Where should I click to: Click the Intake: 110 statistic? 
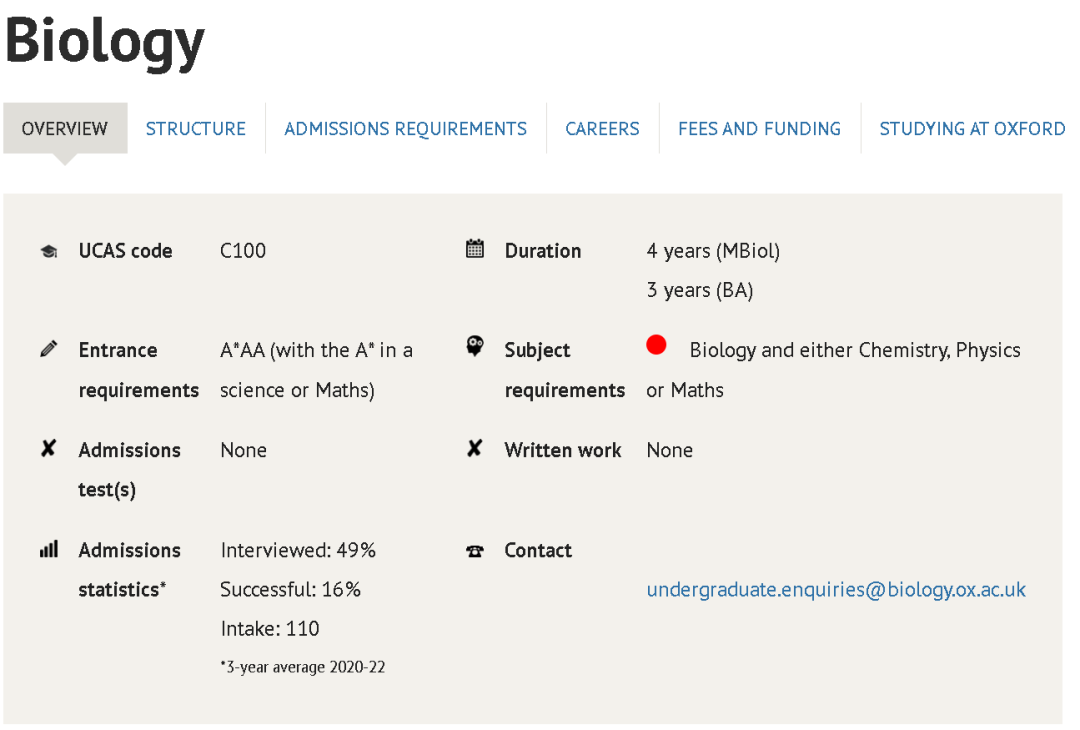[x=270, y=629]
